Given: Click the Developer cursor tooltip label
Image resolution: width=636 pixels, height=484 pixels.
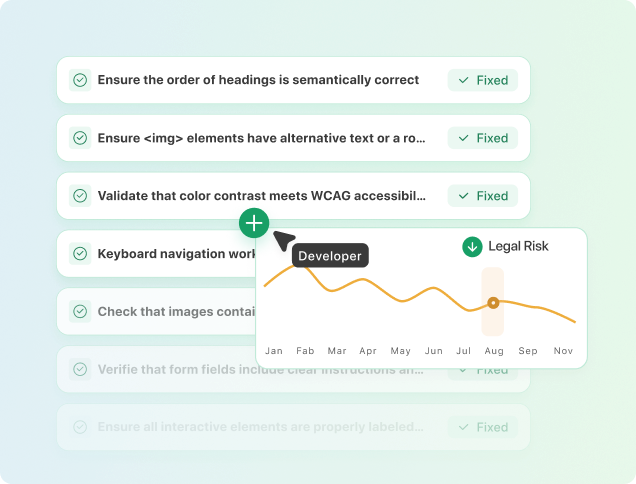Looking at the screenshot, I should click(330, 256).
